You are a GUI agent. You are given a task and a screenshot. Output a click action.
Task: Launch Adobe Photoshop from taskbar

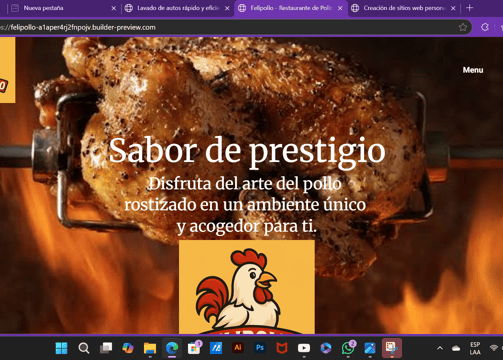tap(260, 348)
